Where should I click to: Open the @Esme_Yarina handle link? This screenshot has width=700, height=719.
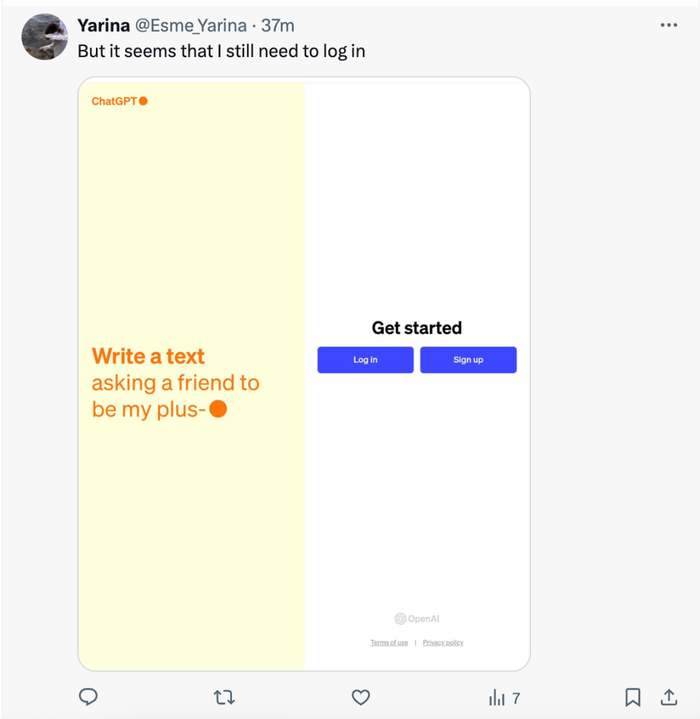pyautogui.click(x=191, y=26)
